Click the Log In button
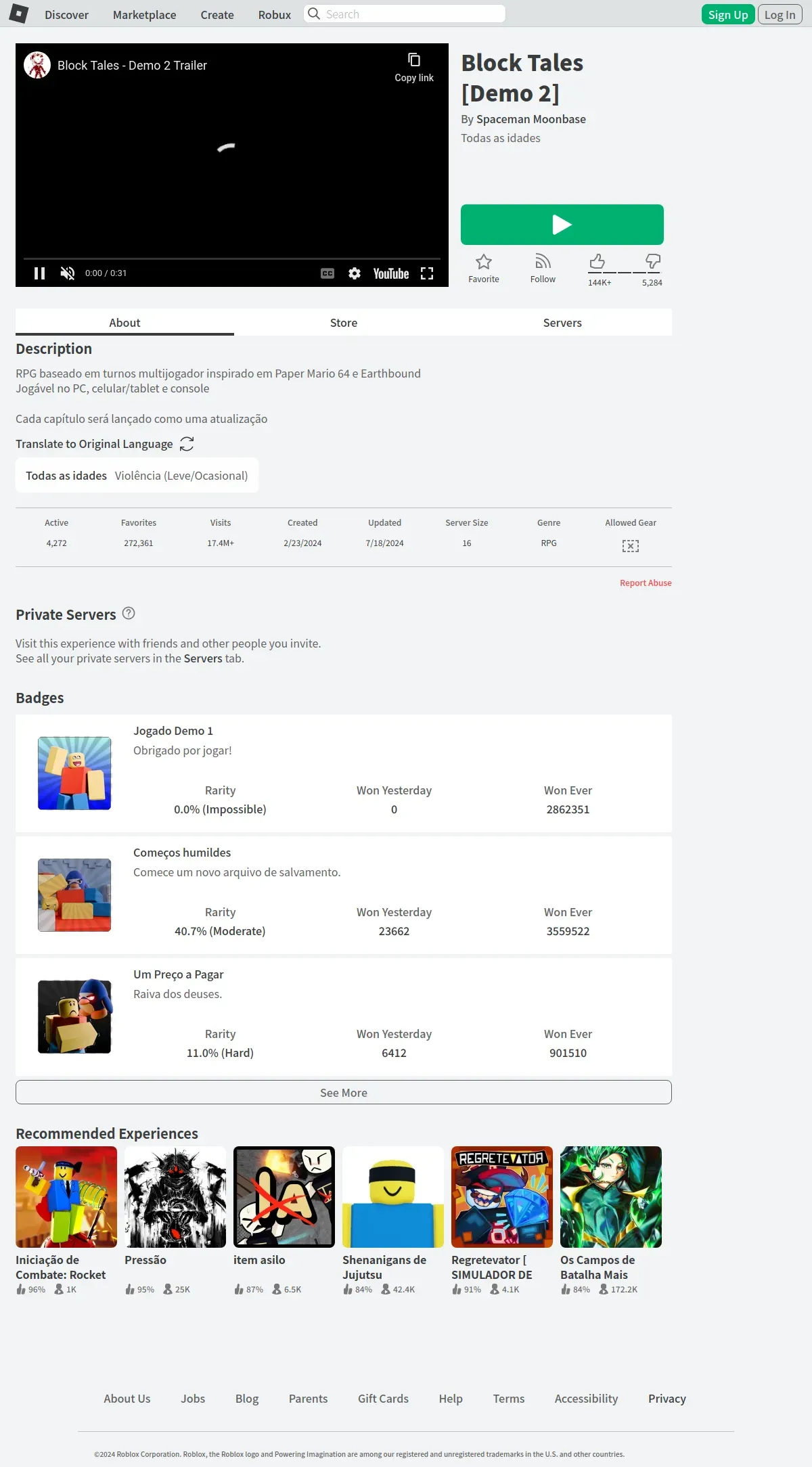Screen dimensions: 812x1467 coord(780,14)
